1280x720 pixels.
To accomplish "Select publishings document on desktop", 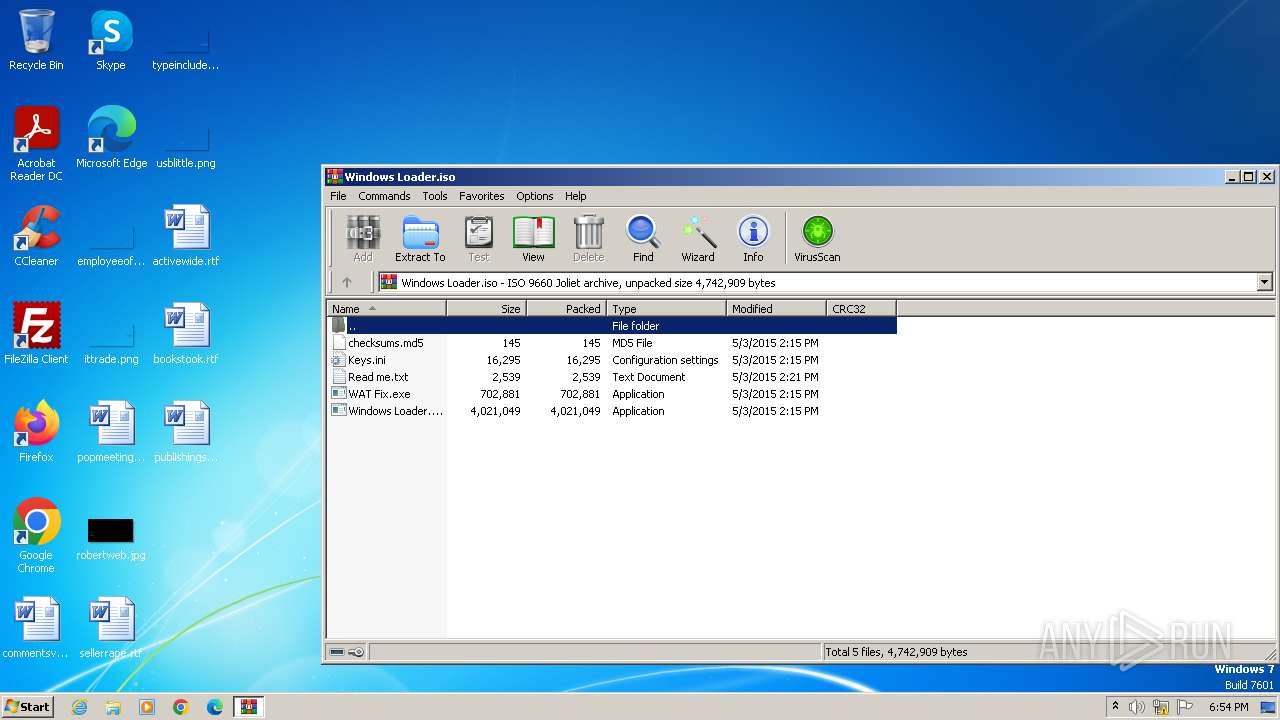I will coord(186,432).
